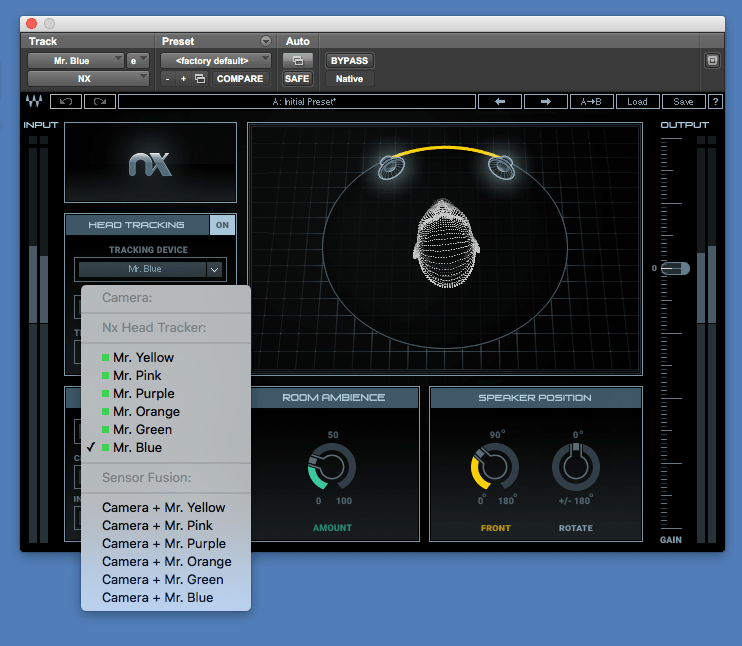Screen dimensions: 742x646
Task: Toggle BYPASS on the plug-in
Action: [x=349, y=61]
